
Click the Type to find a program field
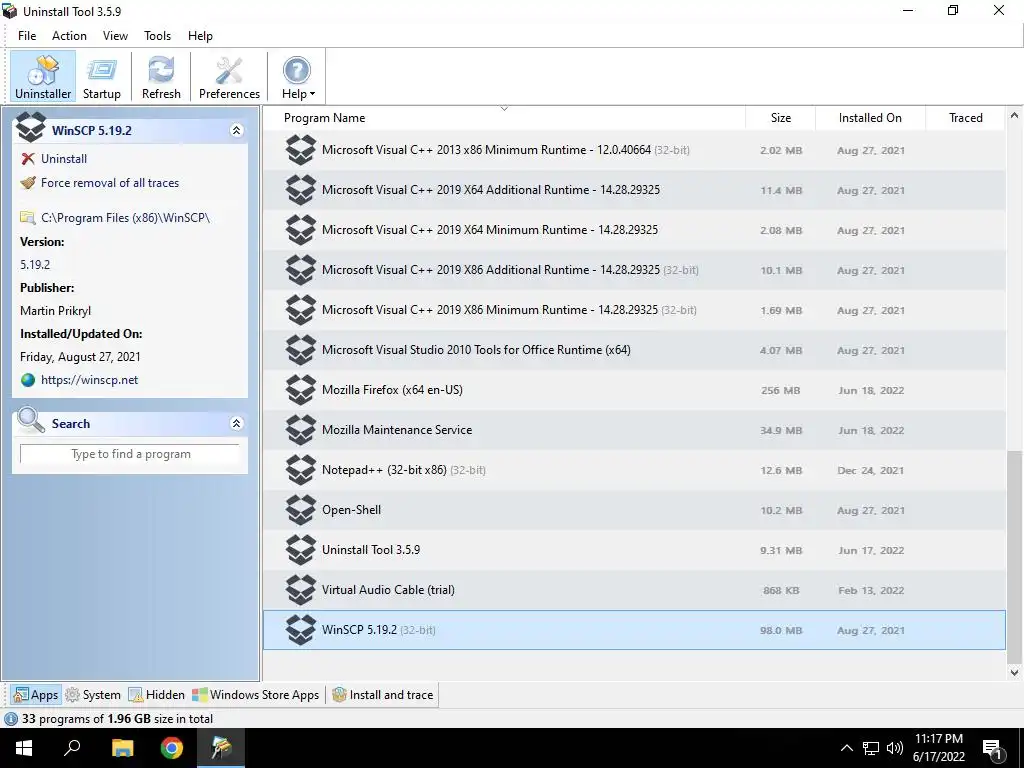point(130,454)
